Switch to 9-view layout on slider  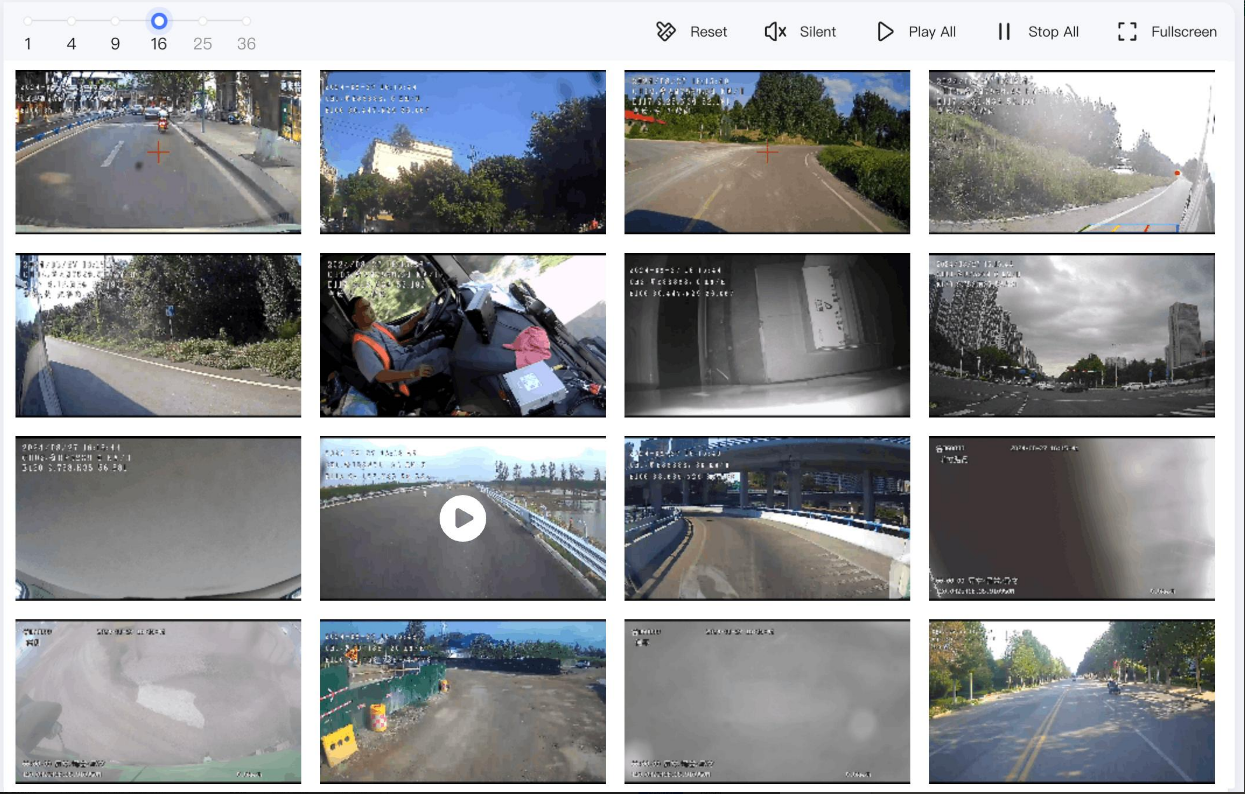[116, 21]
